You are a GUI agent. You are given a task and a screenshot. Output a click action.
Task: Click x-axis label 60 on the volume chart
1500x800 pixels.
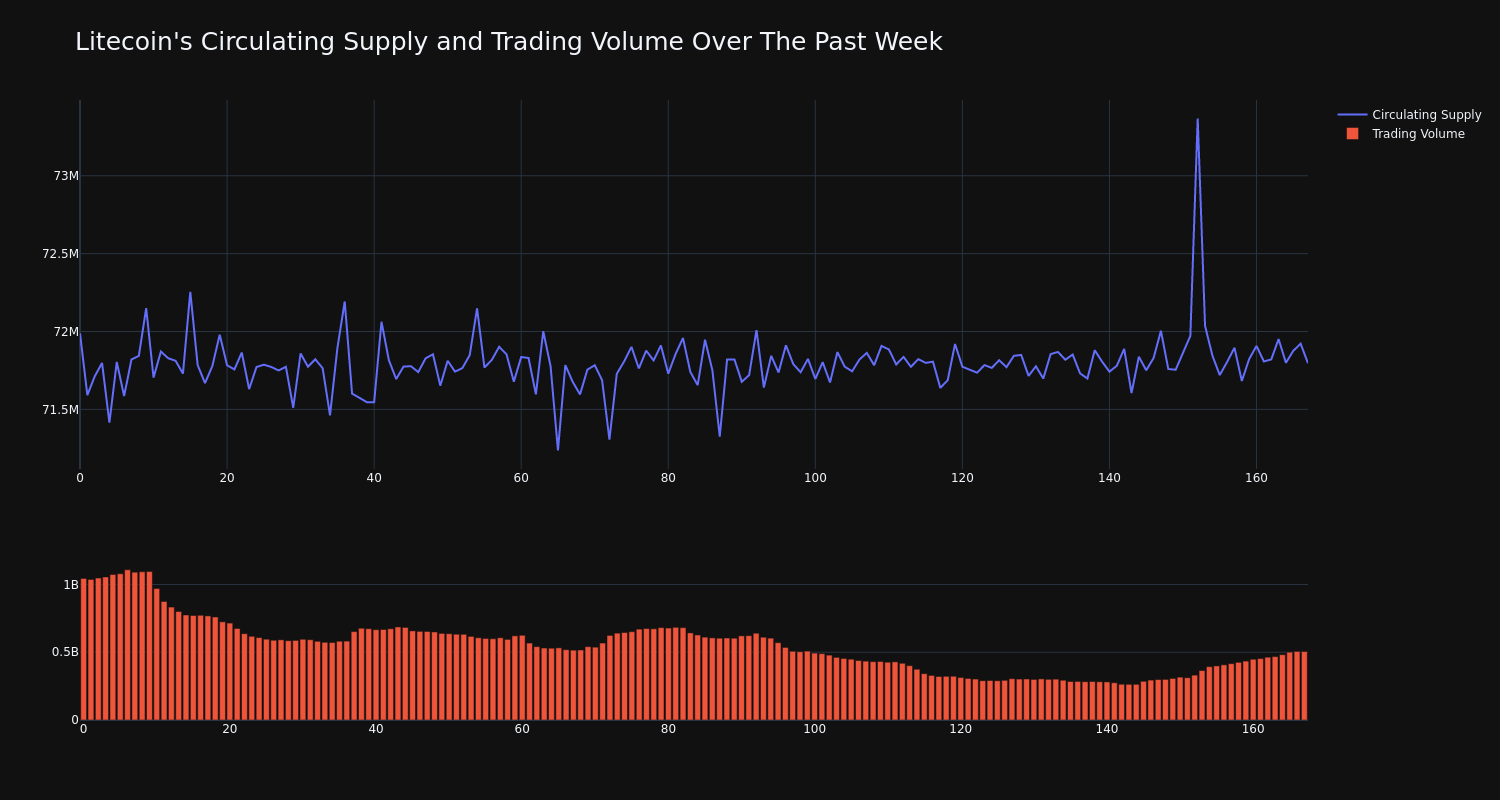click(x=522, y=729)
